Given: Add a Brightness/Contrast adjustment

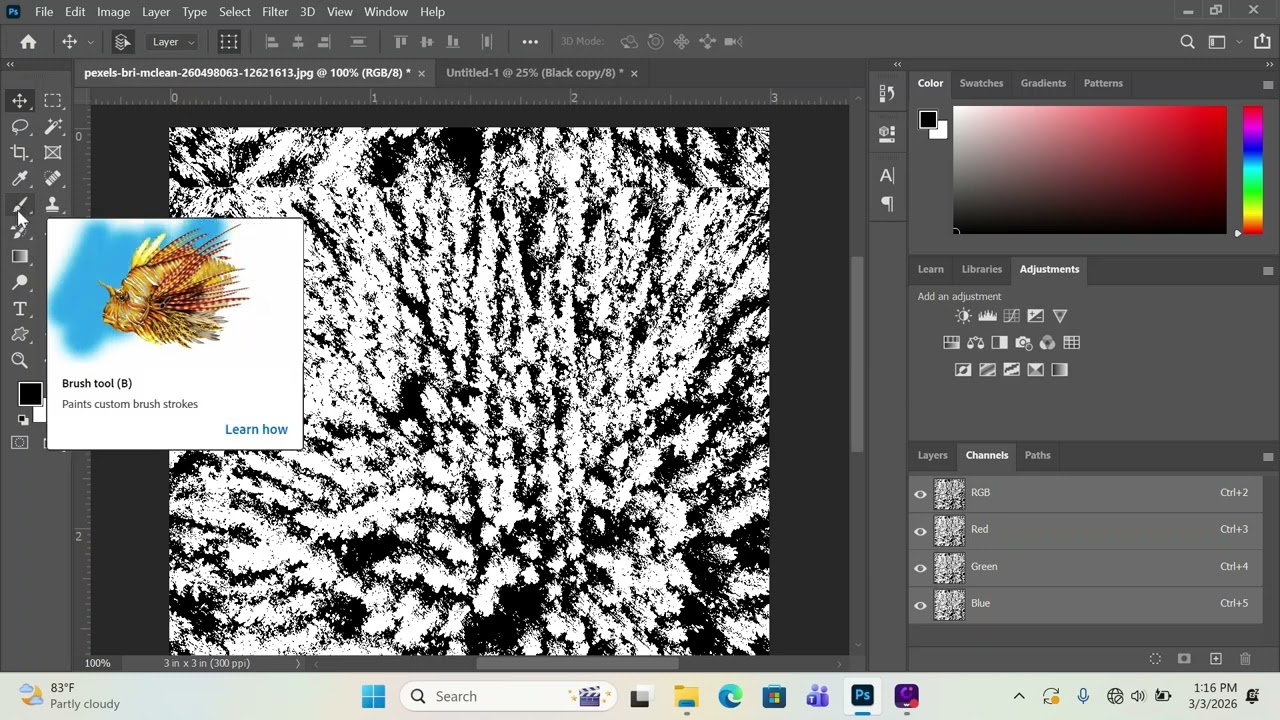Looking at the screenshot, I should (963, 316).
